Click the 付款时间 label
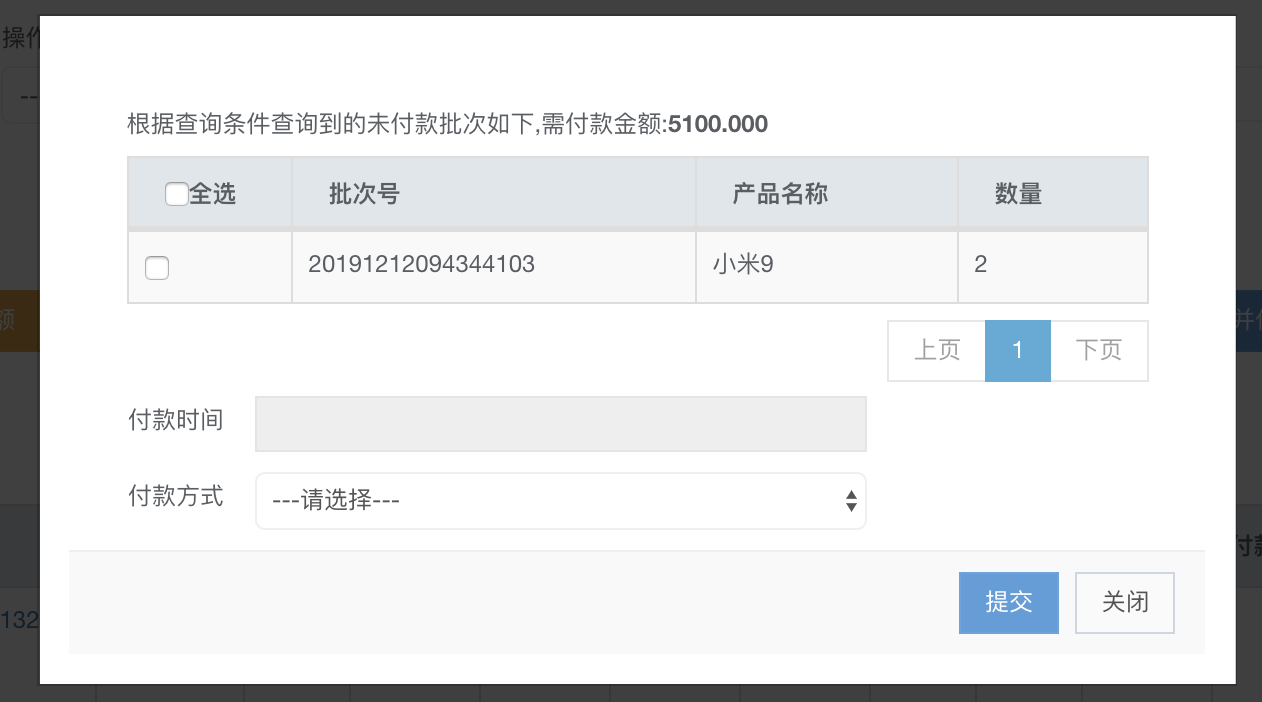 175,420
